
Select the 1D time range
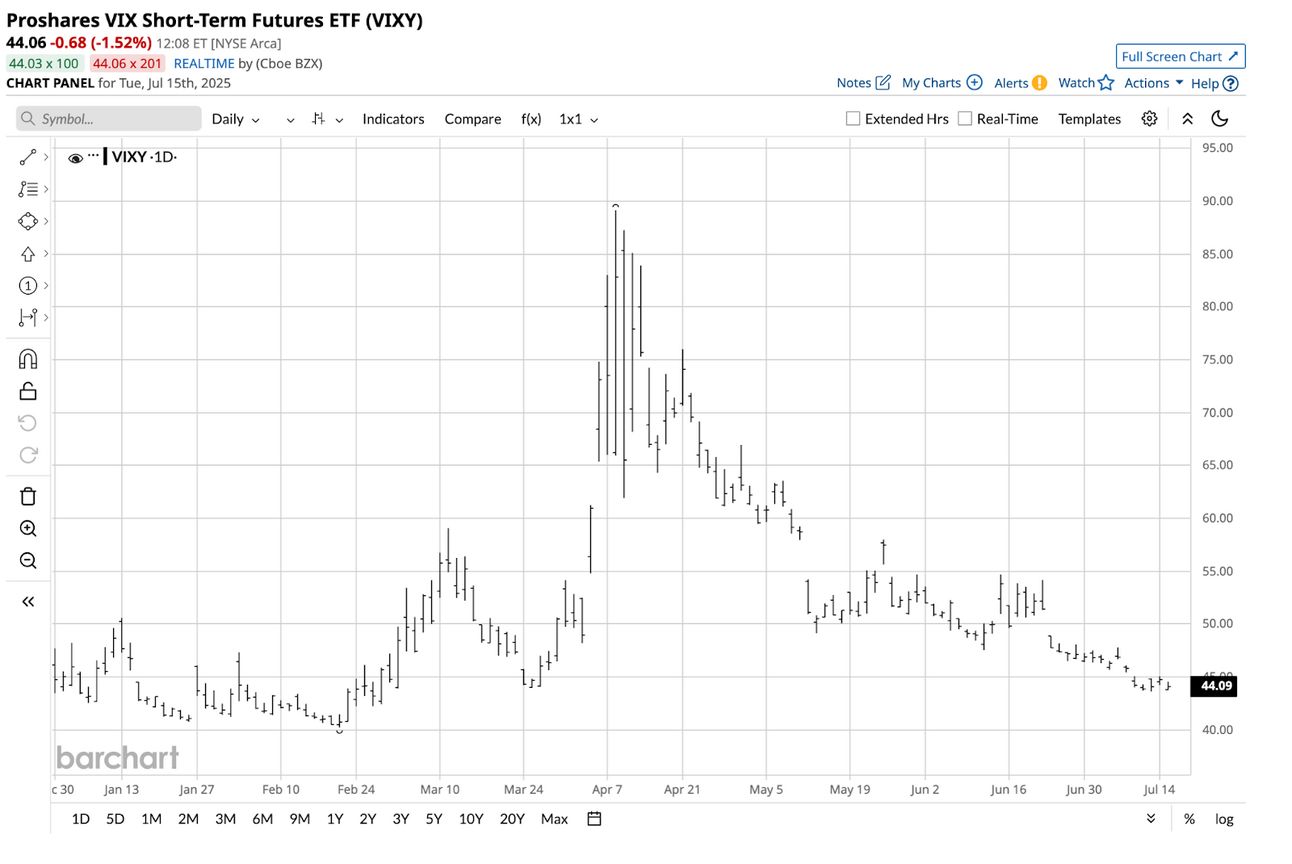click(80, 819)
